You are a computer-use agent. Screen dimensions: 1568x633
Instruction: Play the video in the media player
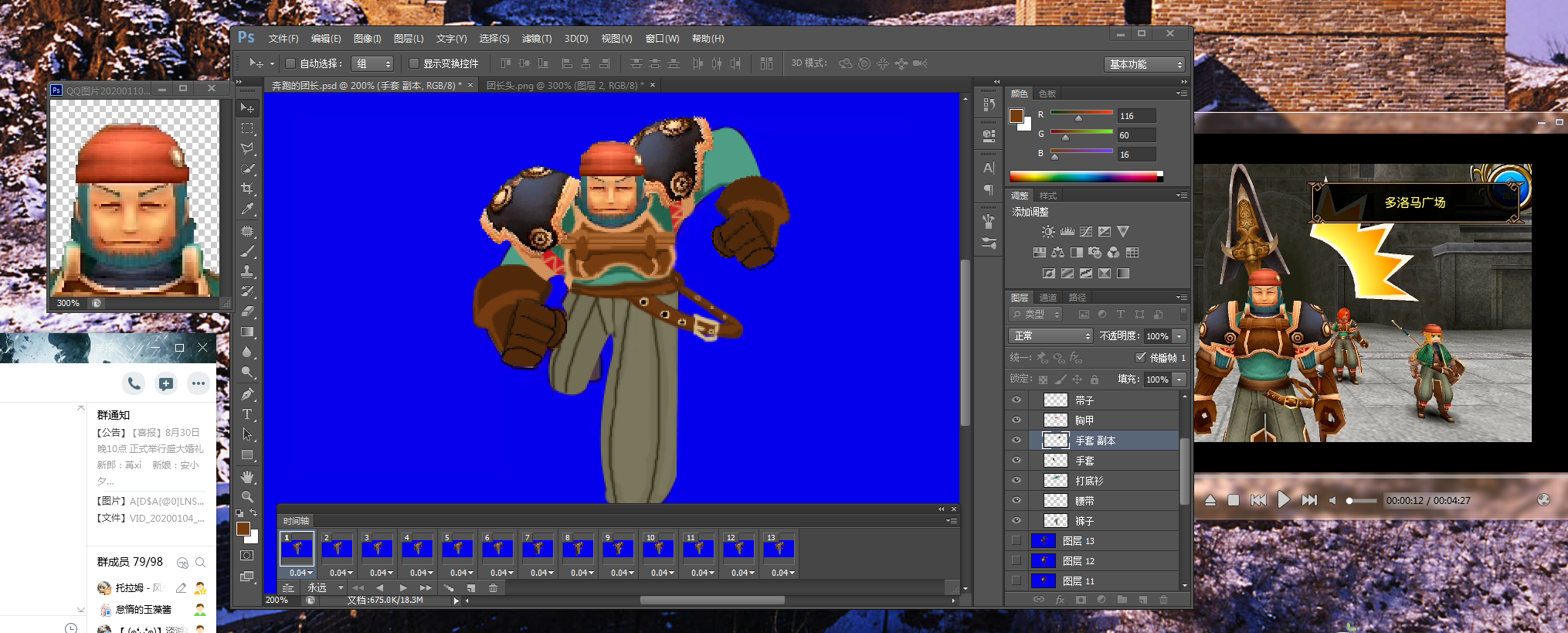(x=1283, y=500)
